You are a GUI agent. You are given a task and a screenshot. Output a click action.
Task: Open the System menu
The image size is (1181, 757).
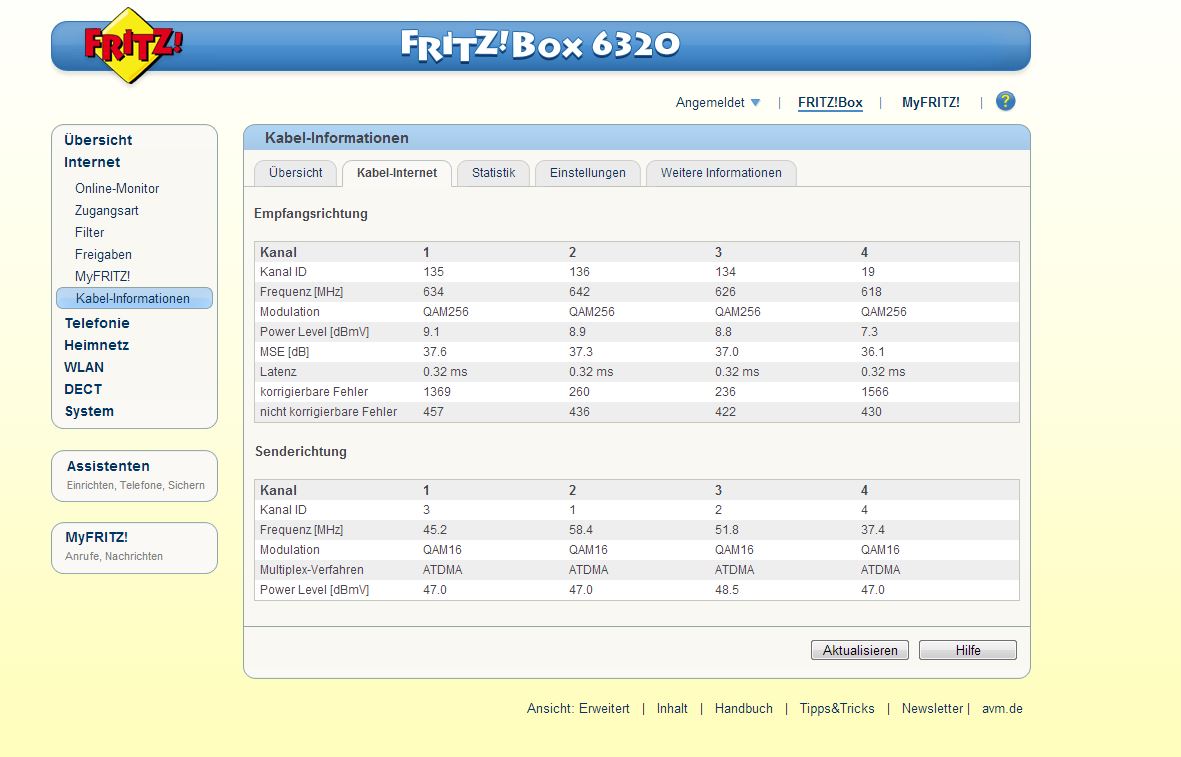tap(89, 411)
